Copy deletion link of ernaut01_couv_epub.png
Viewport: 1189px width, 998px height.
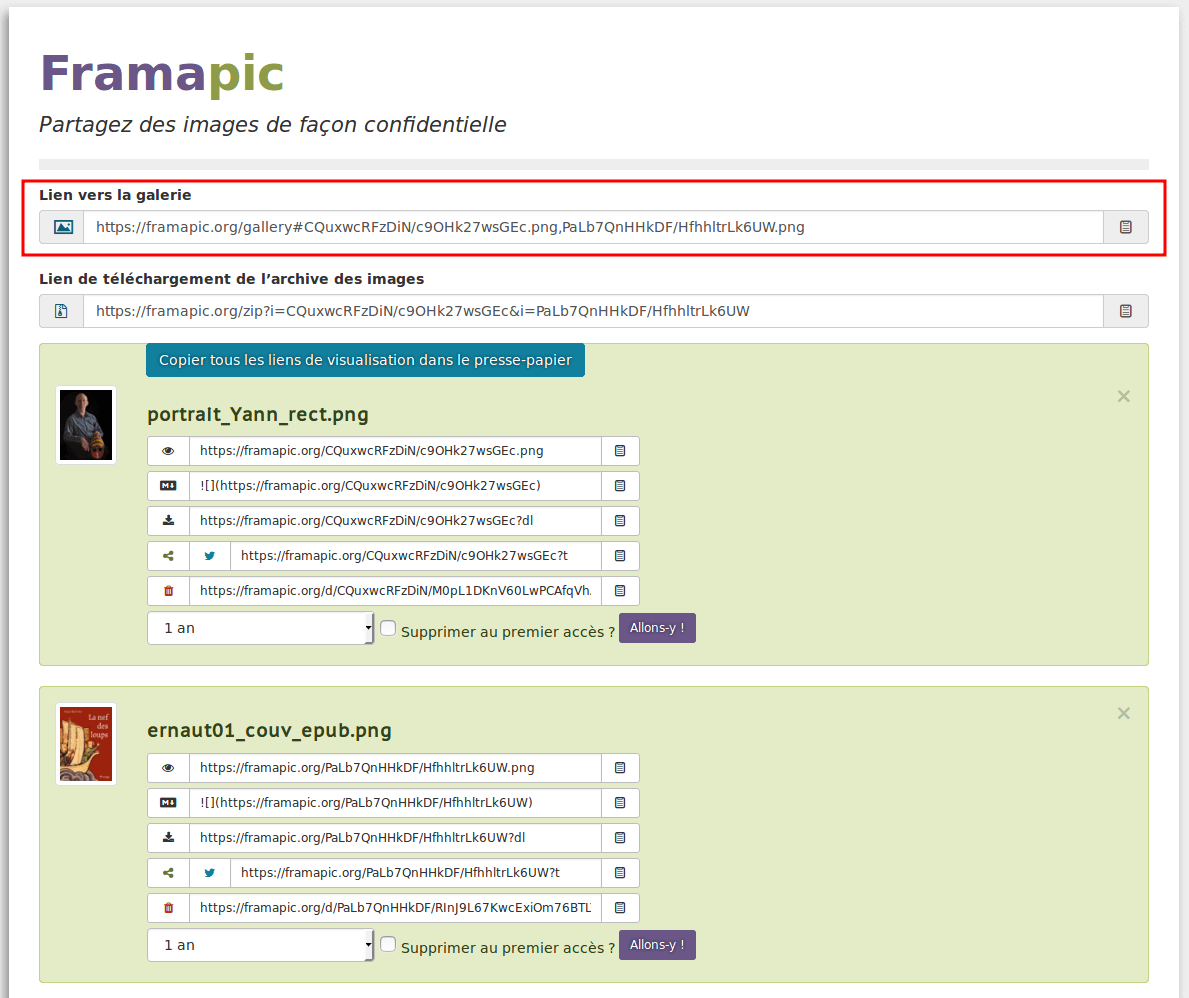click(x=620, y=907)
